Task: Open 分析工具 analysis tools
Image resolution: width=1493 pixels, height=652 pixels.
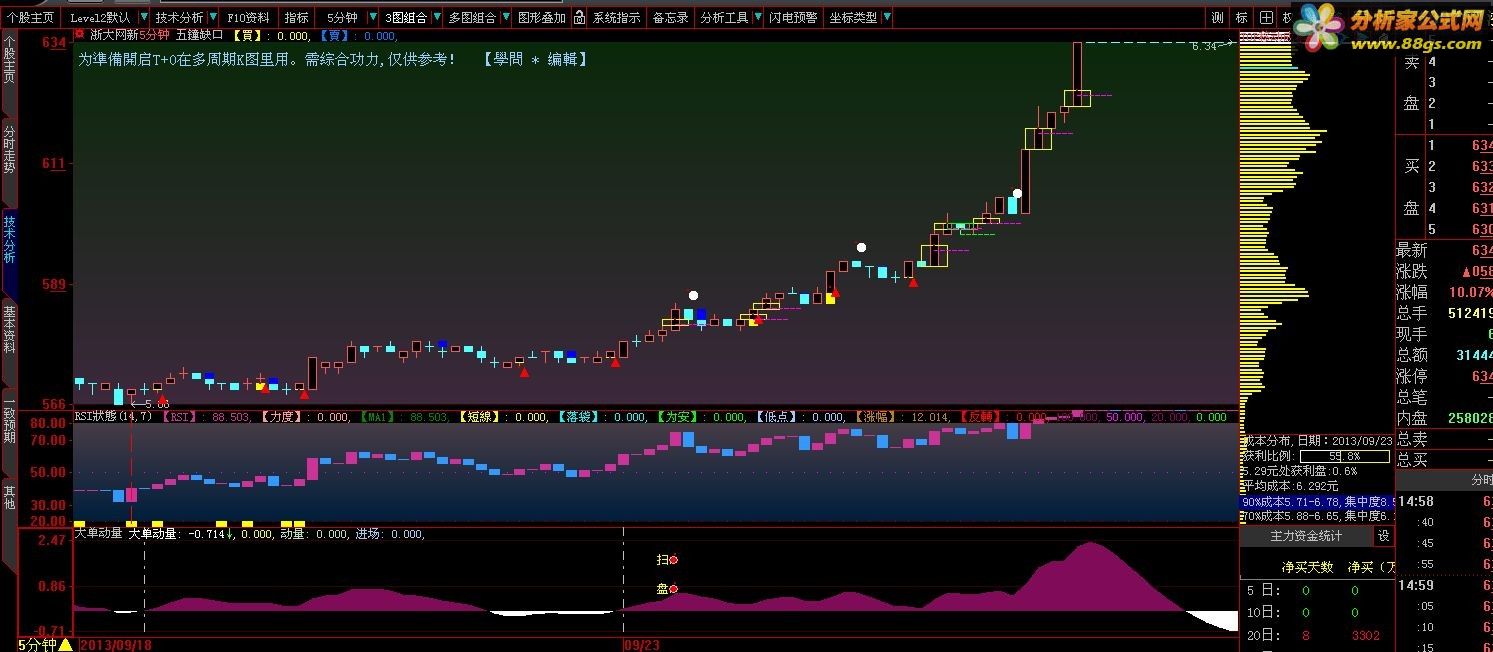Action: 724,17
